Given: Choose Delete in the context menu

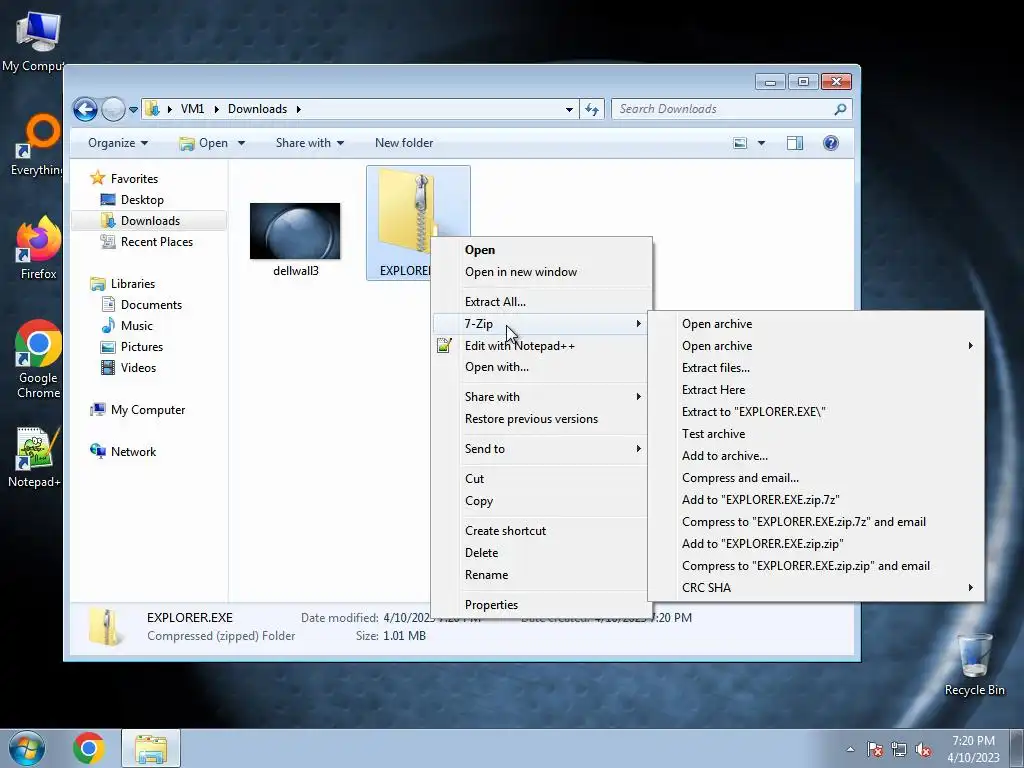Looking at the screenshot, I should [x=541, y=552].
